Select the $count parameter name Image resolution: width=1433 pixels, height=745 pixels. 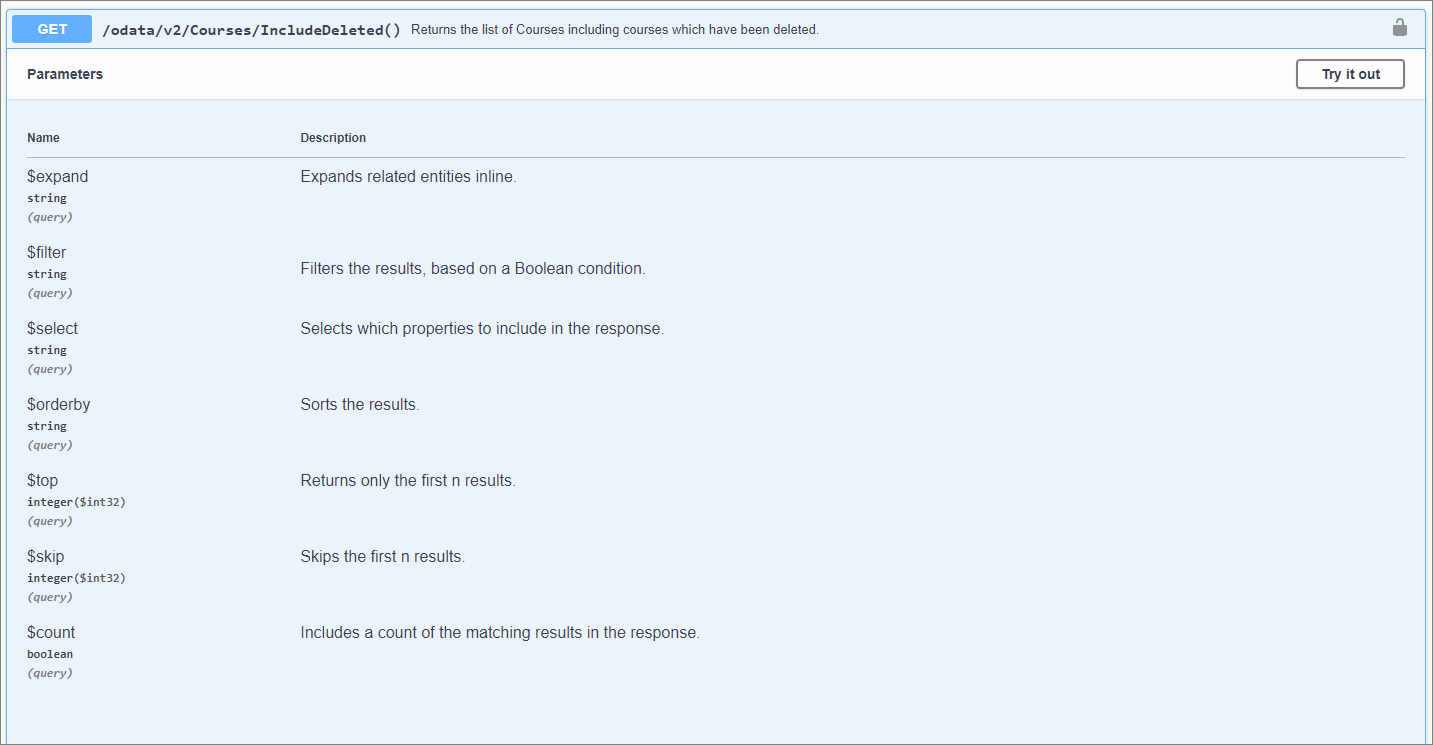tap(51, 633)
